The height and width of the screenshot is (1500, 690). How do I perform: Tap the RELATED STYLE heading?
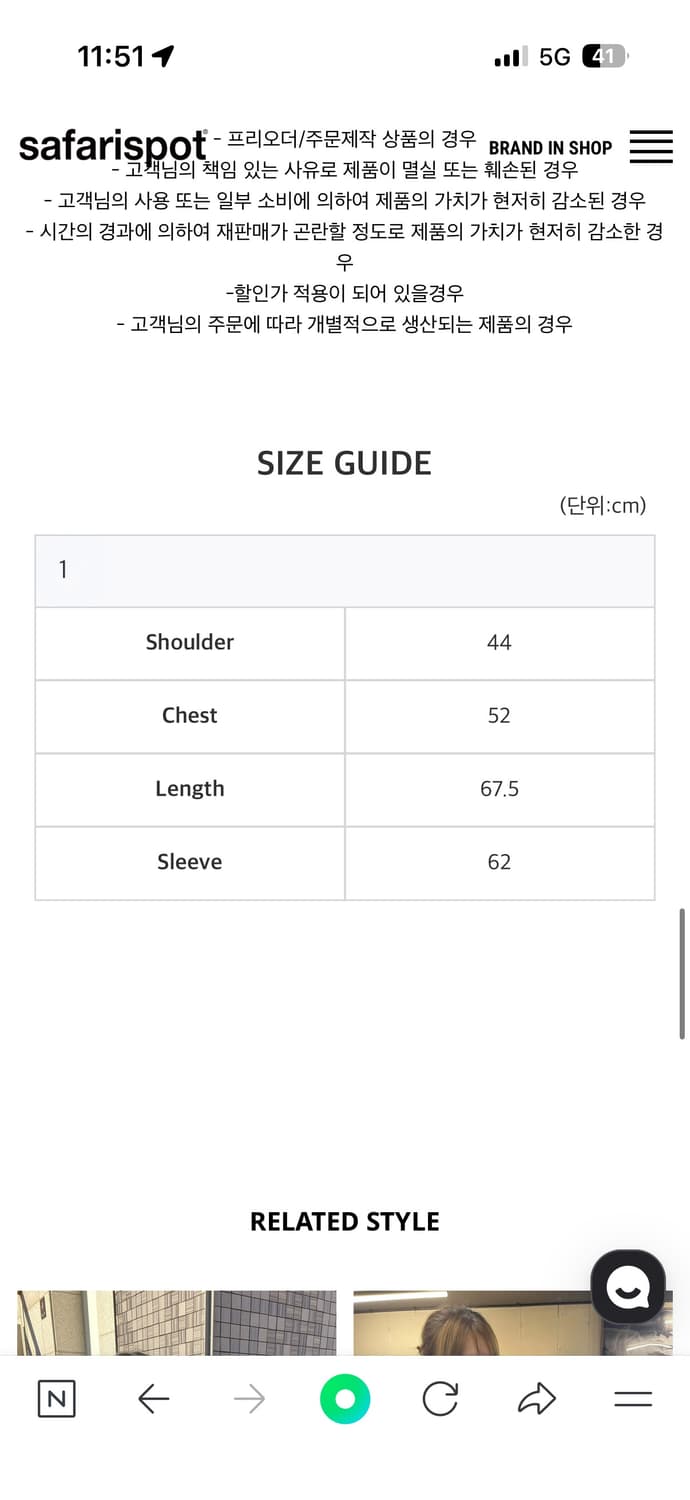pyautogui.click(x=344, y=1221)
